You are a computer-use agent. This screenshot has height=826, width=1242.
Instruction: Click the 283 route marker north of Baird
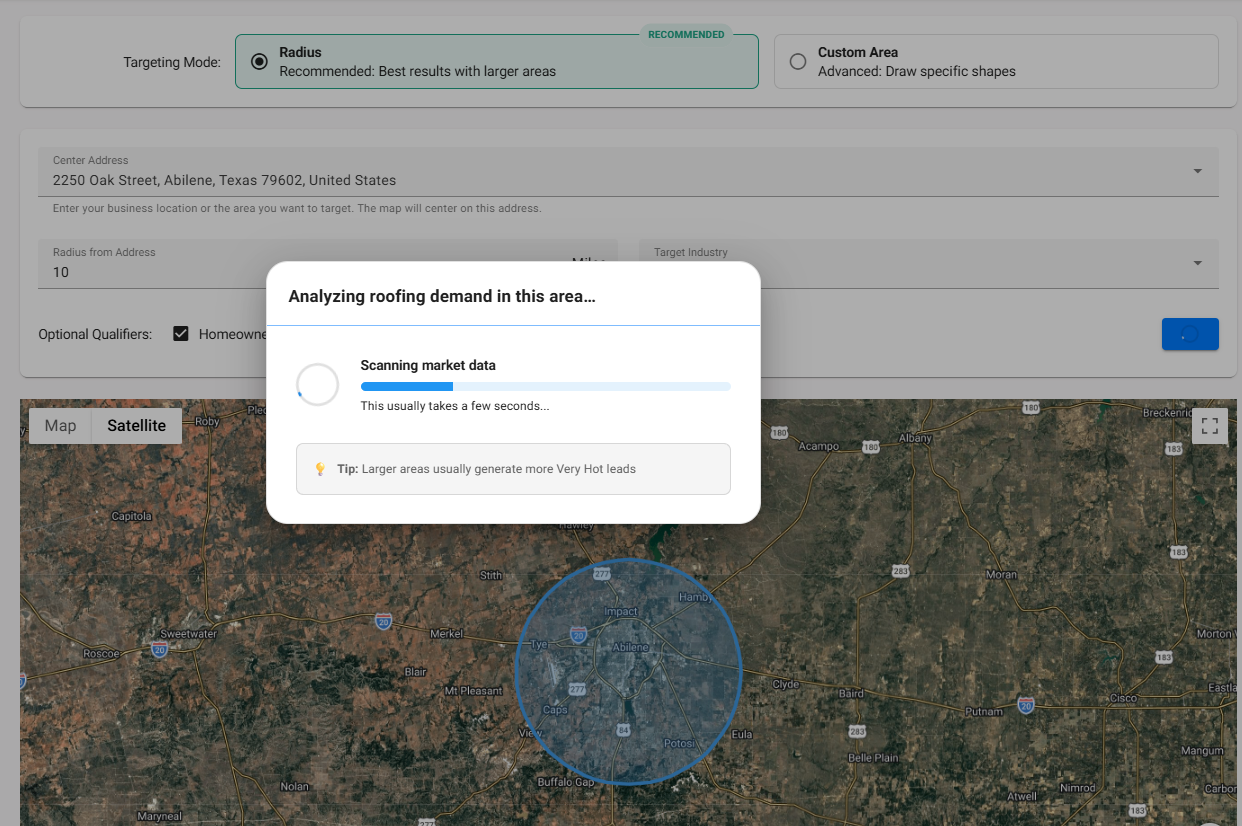pos(901,571)
